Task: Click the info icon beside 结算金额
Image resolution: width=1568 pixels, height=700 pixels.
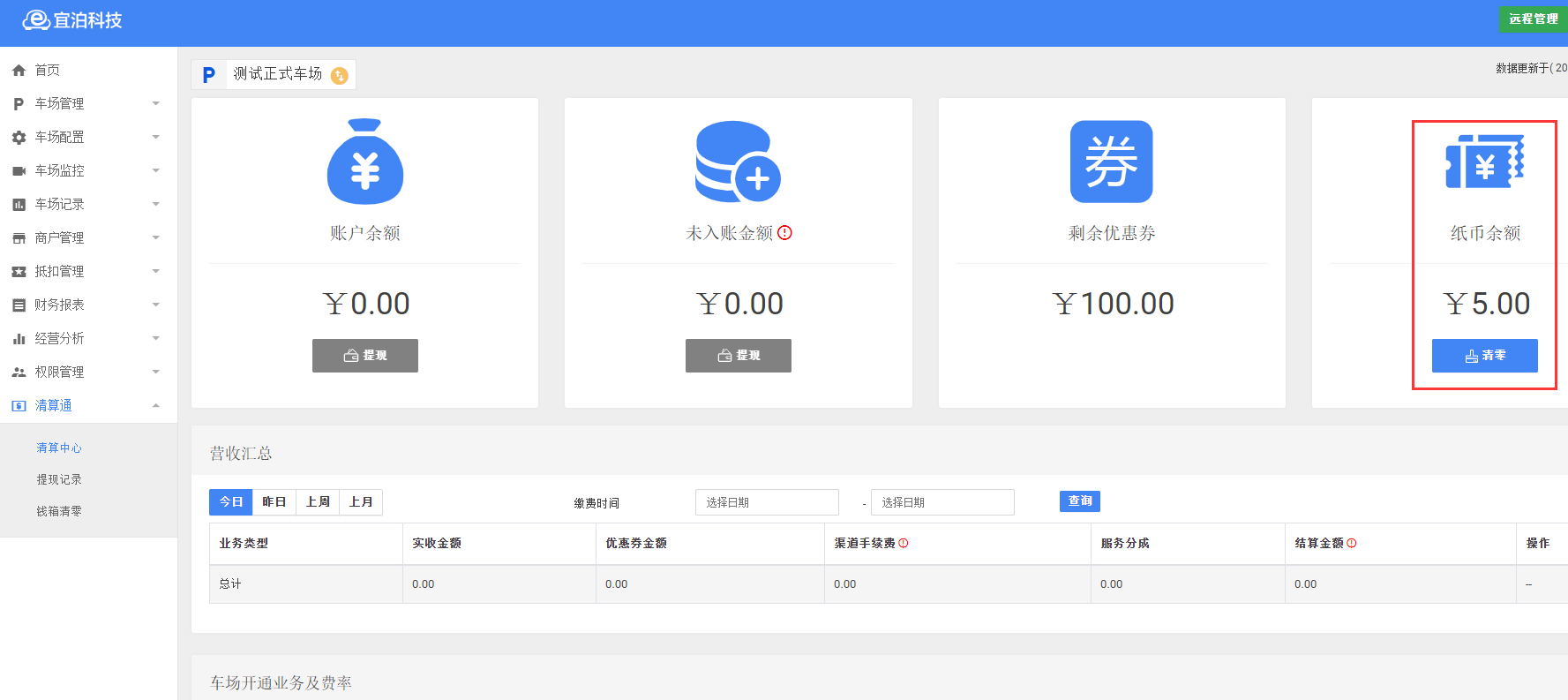Action: pyautogui.click(x=1352, y=543)
